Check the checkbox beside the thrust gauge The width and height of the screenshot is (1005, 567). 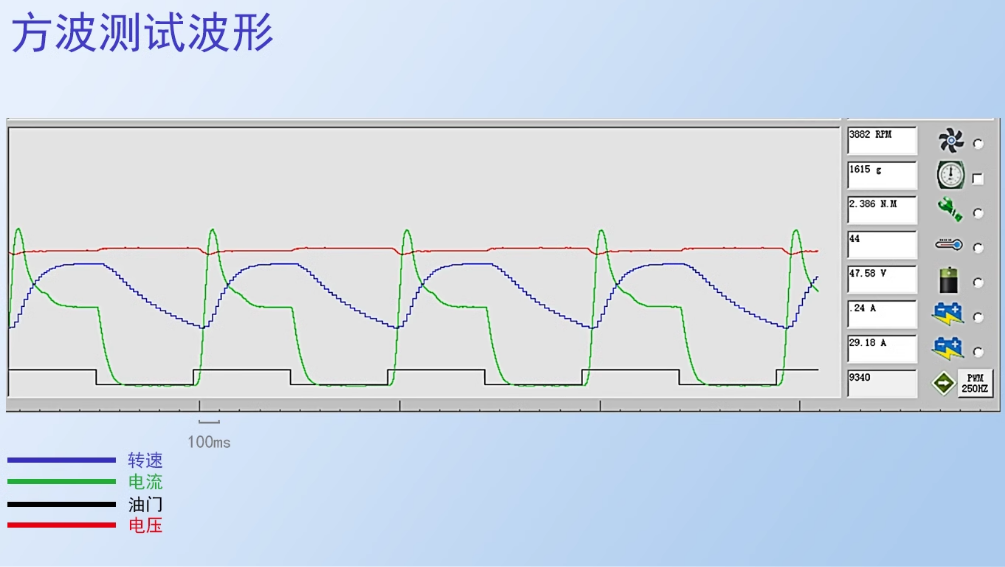tap(978, 178)
